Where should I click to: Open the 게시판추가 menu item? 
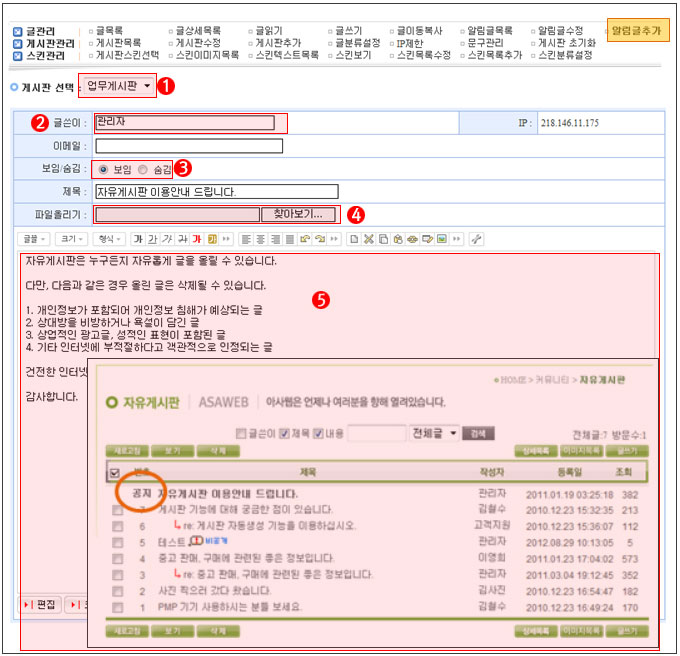point(277,43)
